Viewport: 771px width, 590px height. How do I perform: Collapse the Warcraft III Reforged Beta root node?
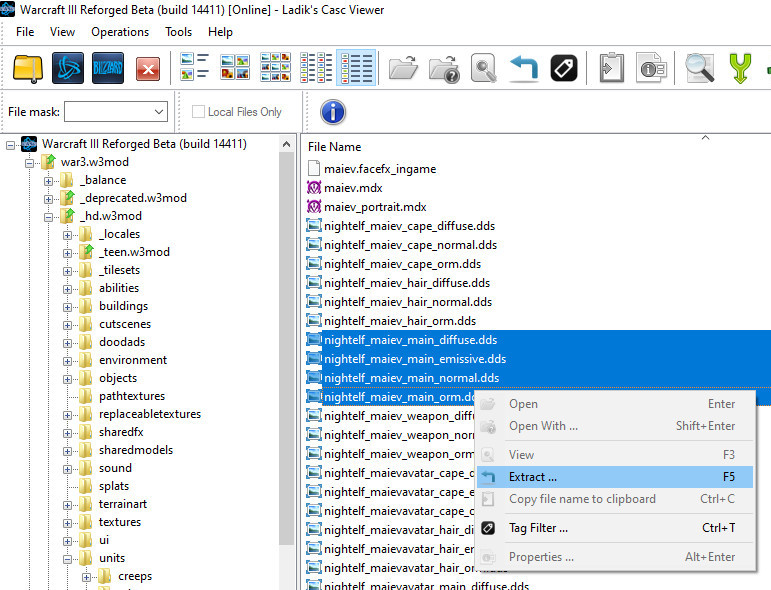point(10,145)
